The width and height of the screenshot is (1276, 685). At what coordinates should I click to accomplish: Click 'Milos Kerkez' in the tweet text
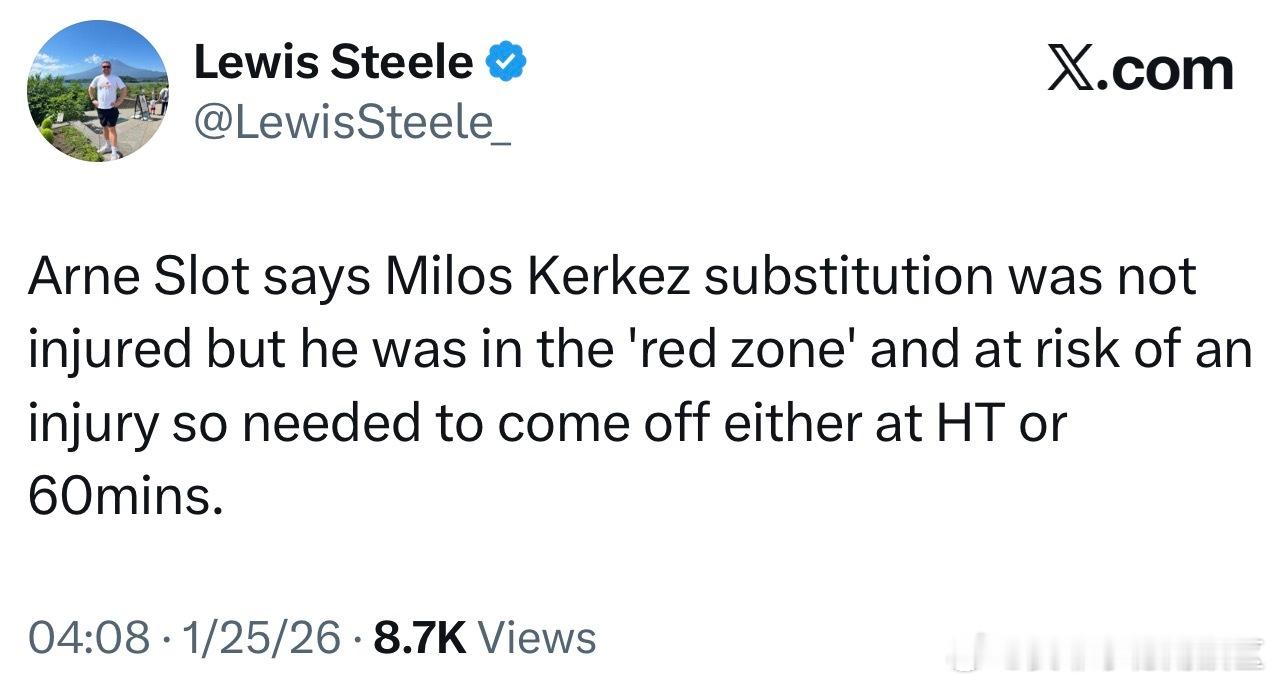click(x=538, y=277)
